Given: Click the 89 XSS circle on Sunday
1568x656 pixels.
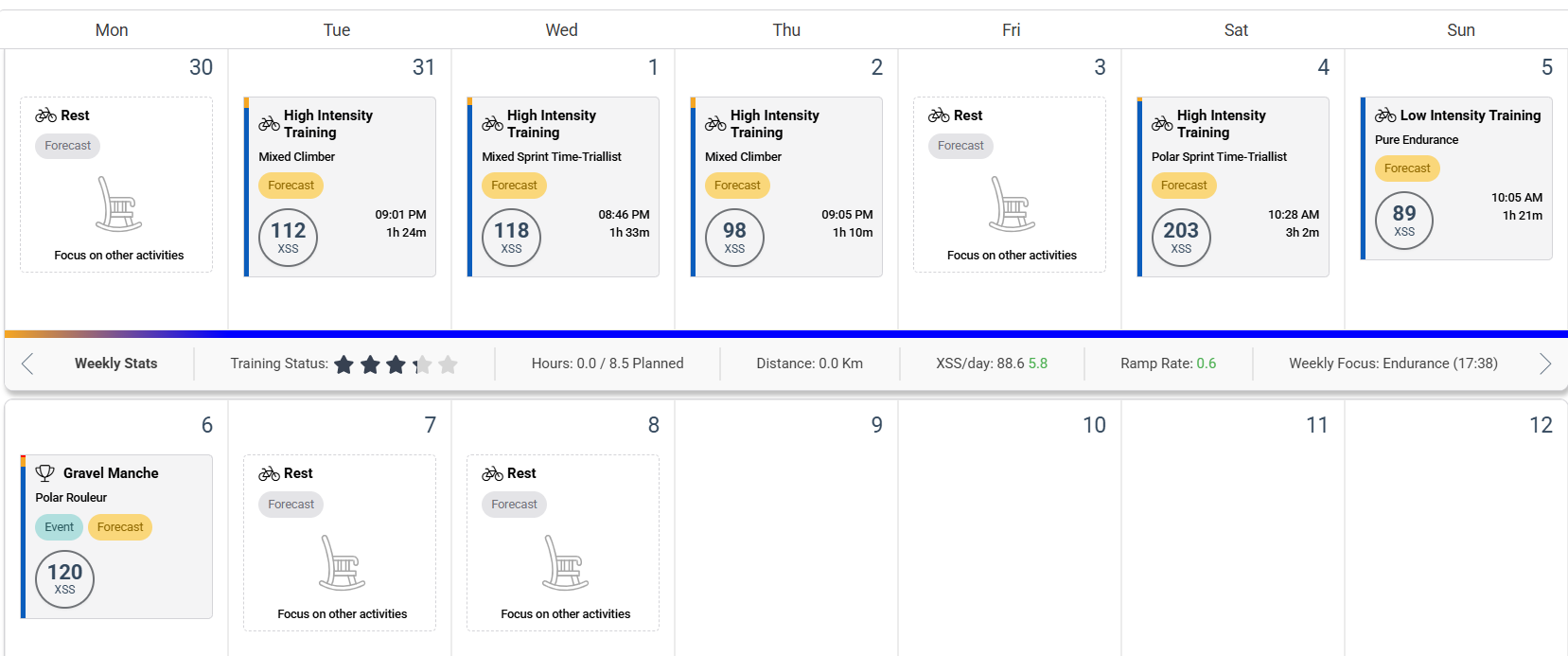Looking at the screenshot, I should (x=1403, y=221).
